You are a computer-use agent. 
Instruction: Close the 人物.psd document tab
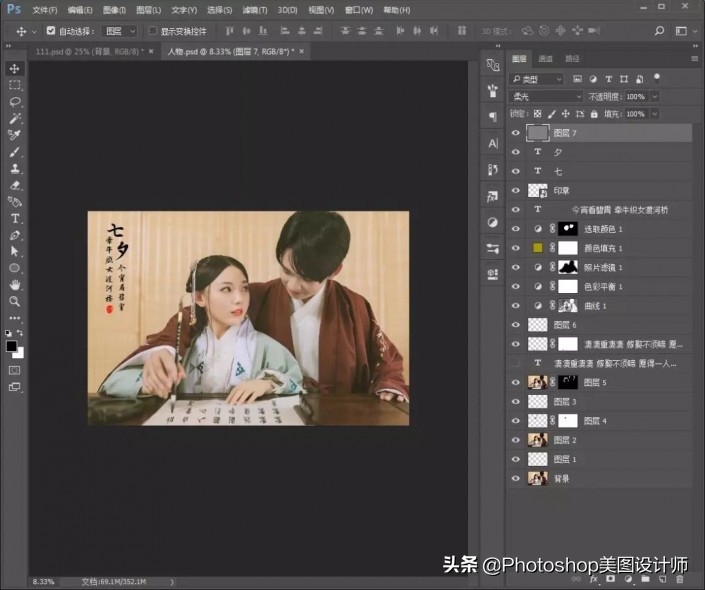[302, 51]
